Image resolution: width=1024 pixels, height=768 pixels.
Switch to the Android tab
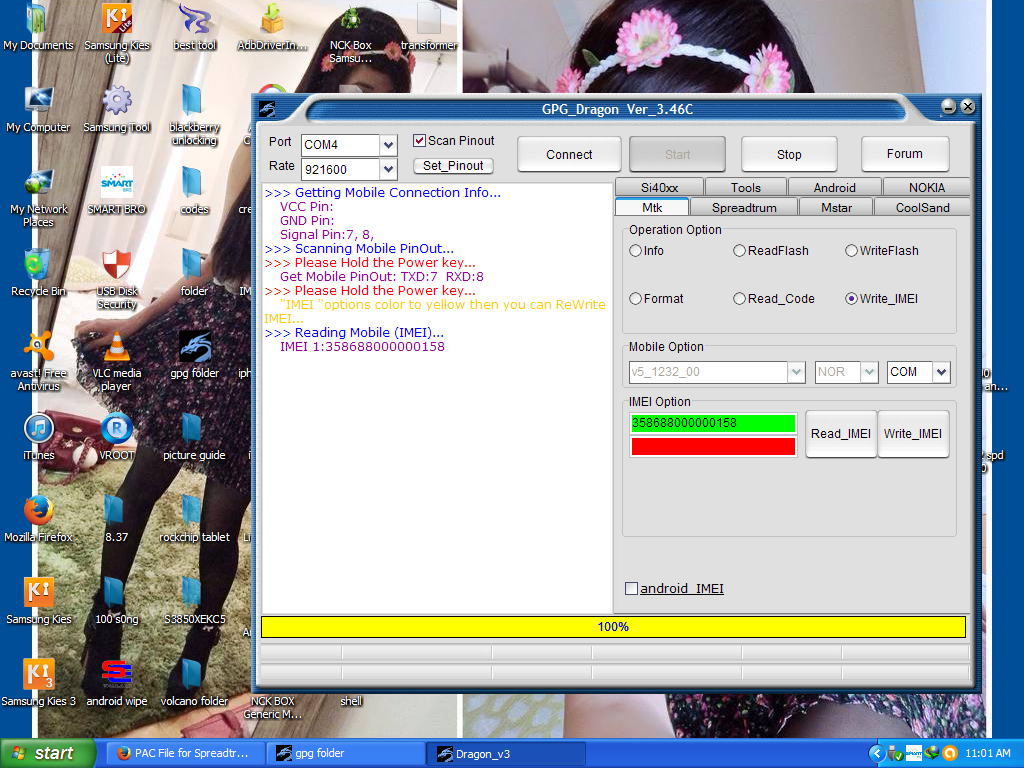(x=834, y=188)
